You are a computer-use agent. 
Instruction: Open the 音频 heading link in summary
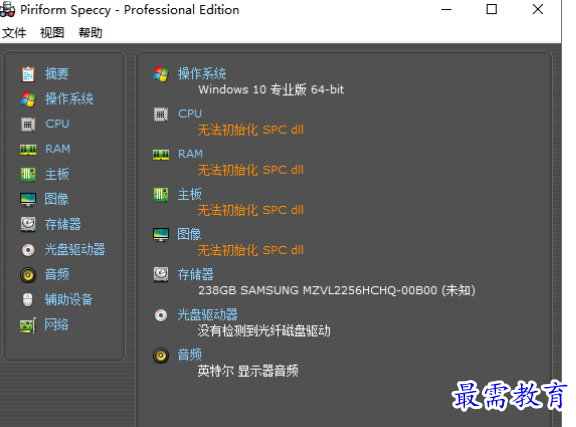click(190, 355)
